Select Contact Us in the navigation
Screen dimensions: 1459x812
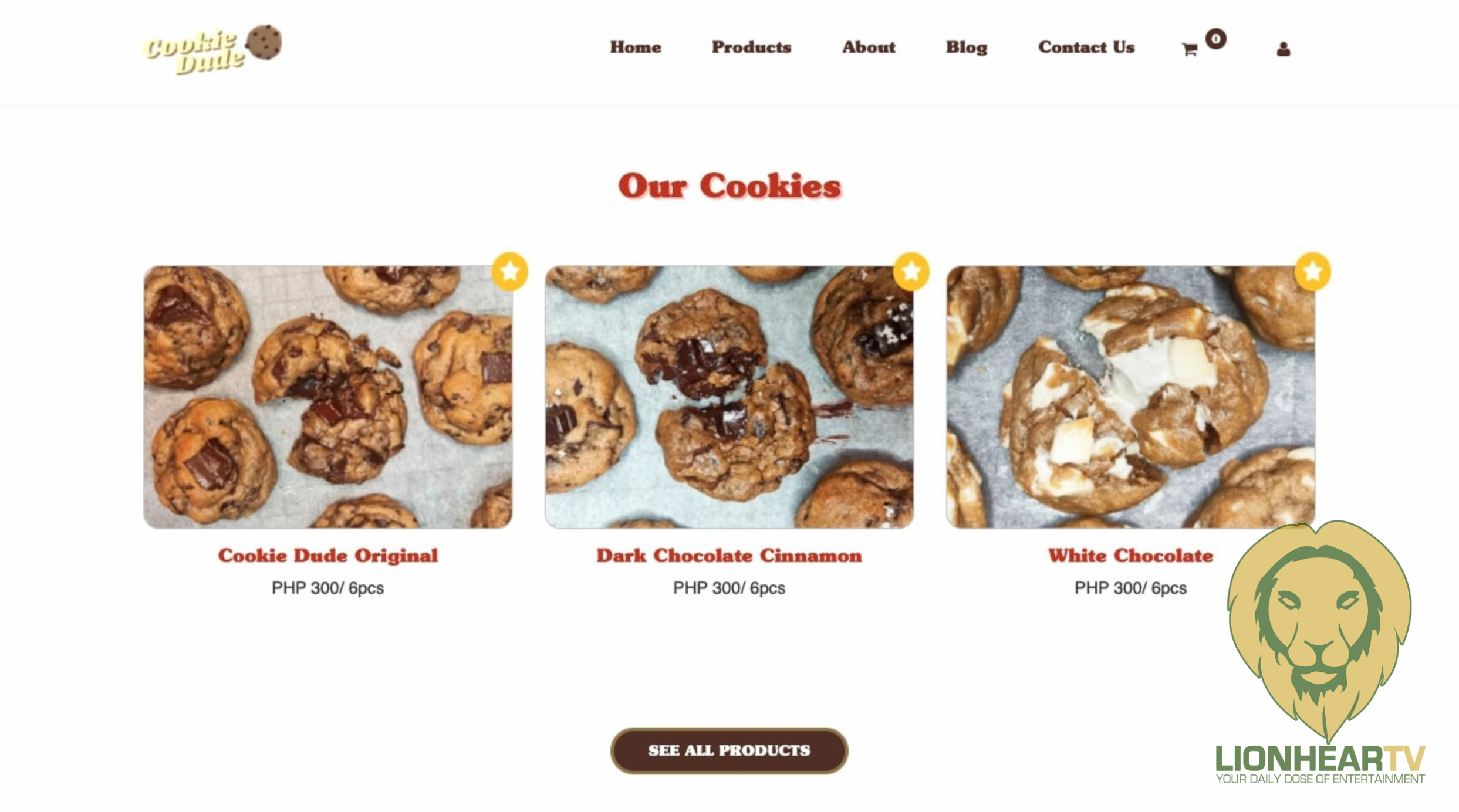[1086, 47]
